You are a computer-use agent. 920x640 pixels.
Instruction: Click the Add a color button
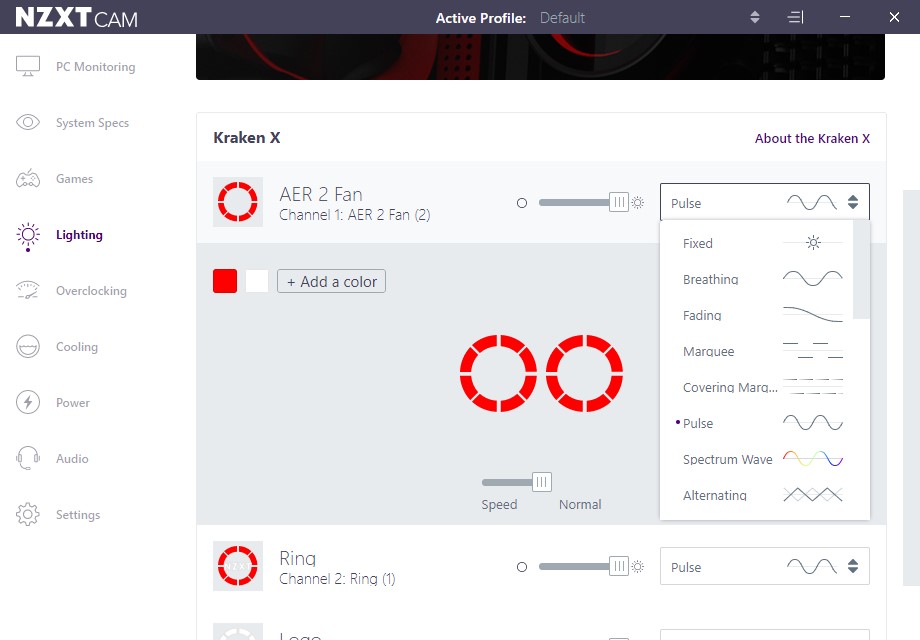(332, 281)
